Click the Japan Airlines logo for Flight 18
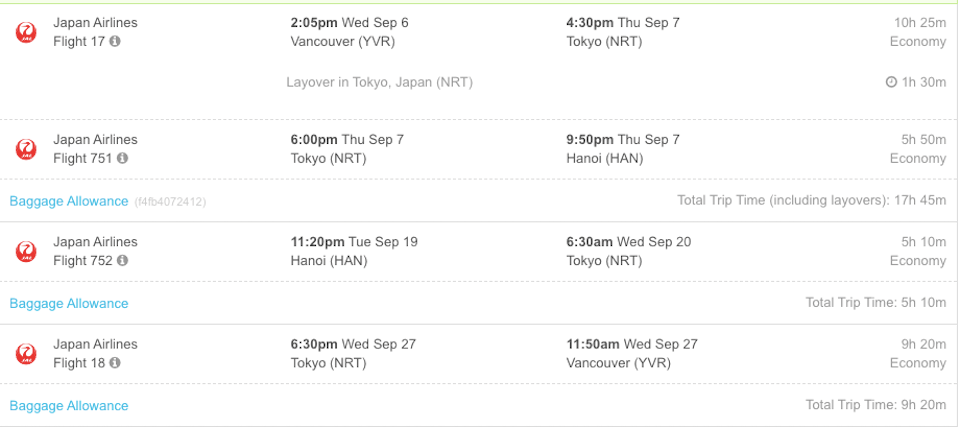 click(26, 353)
